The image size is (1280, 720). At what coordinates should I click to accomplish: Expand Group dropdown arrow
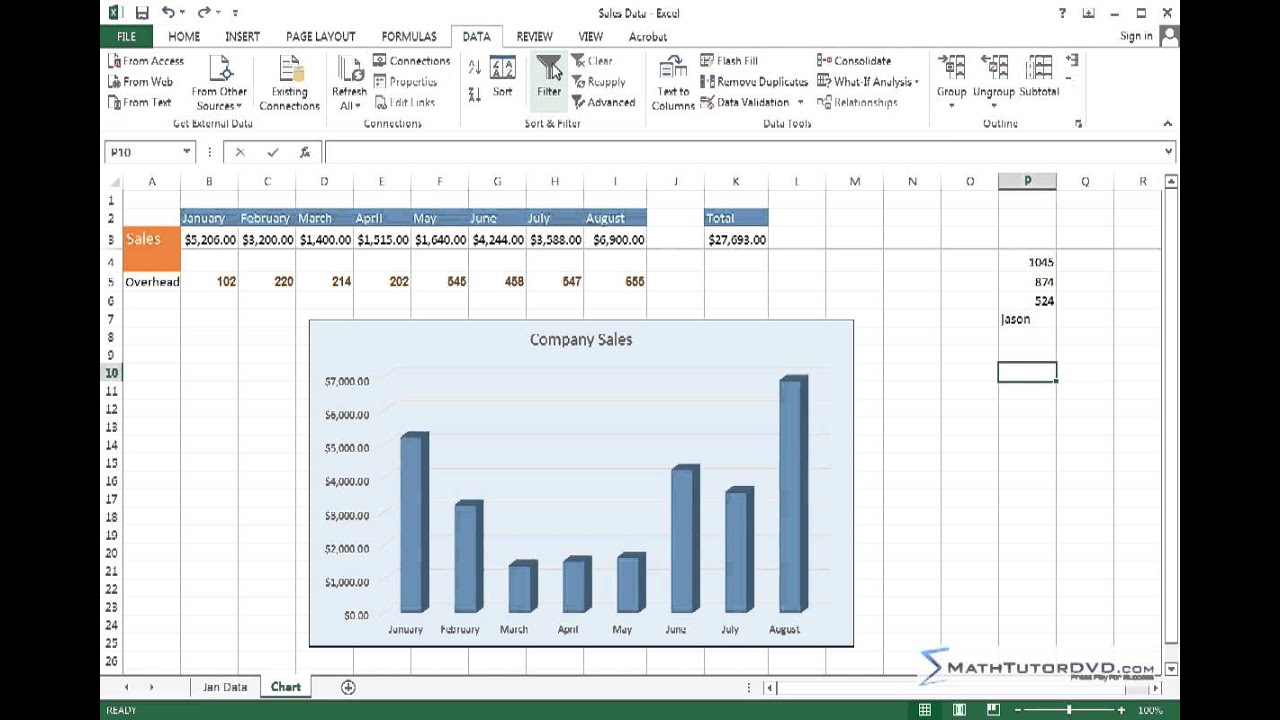click(951, 105)
